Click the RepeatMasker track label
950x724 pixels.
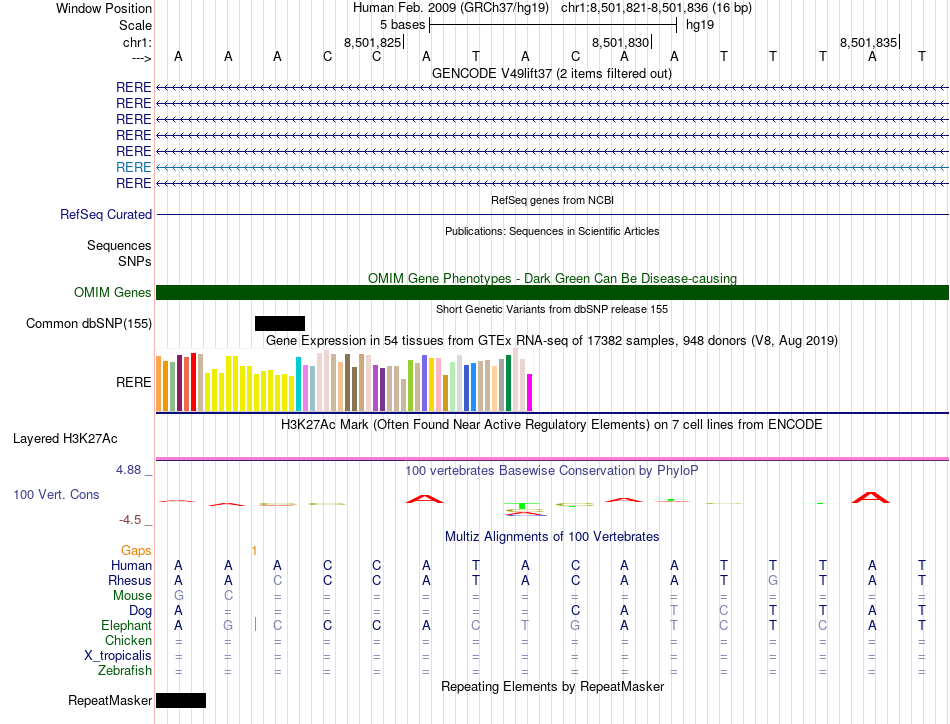[x=110, y=700]
